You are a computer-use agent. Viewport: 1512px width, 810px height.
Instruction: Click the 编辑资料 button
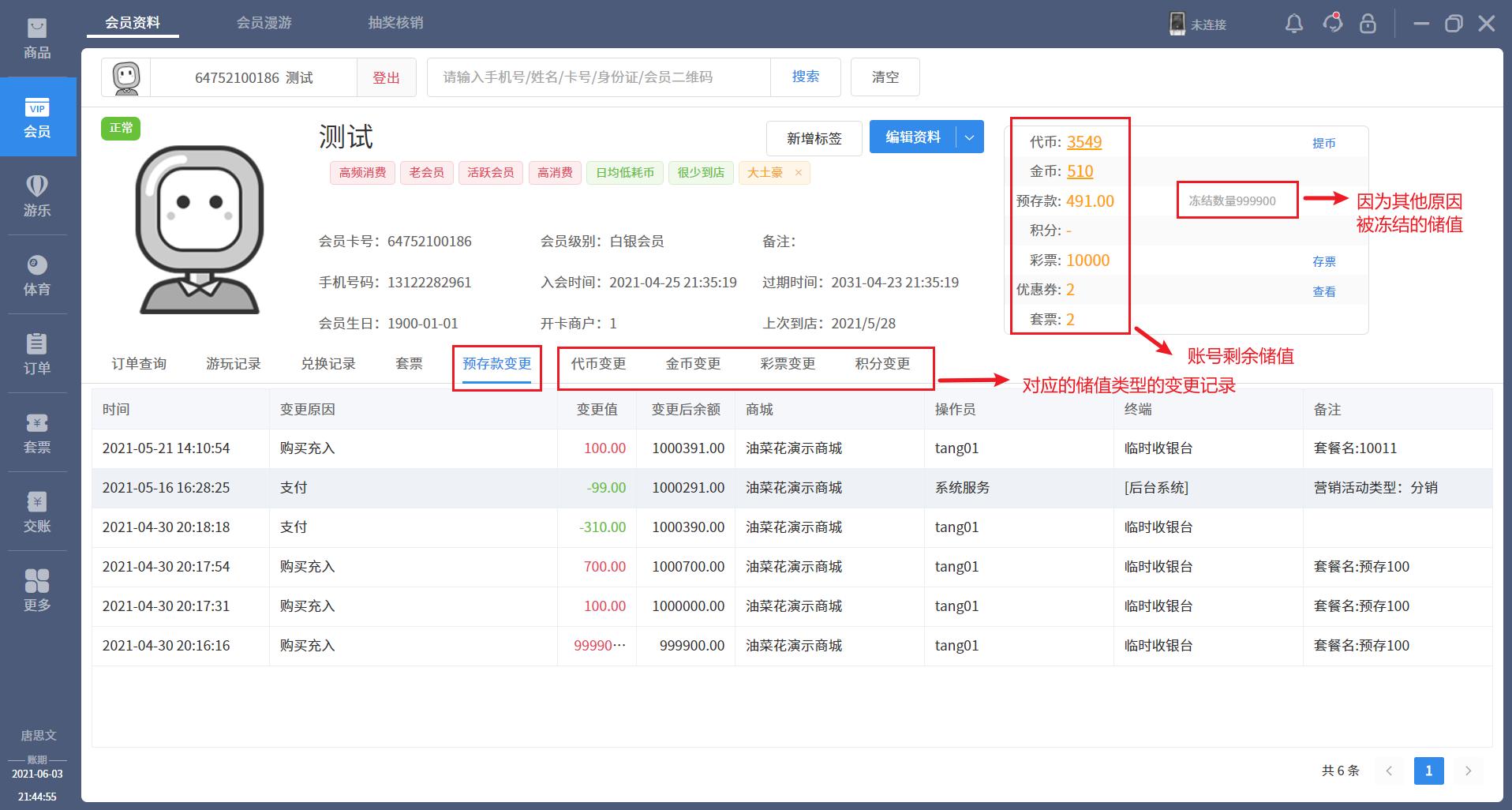point(913,137)
